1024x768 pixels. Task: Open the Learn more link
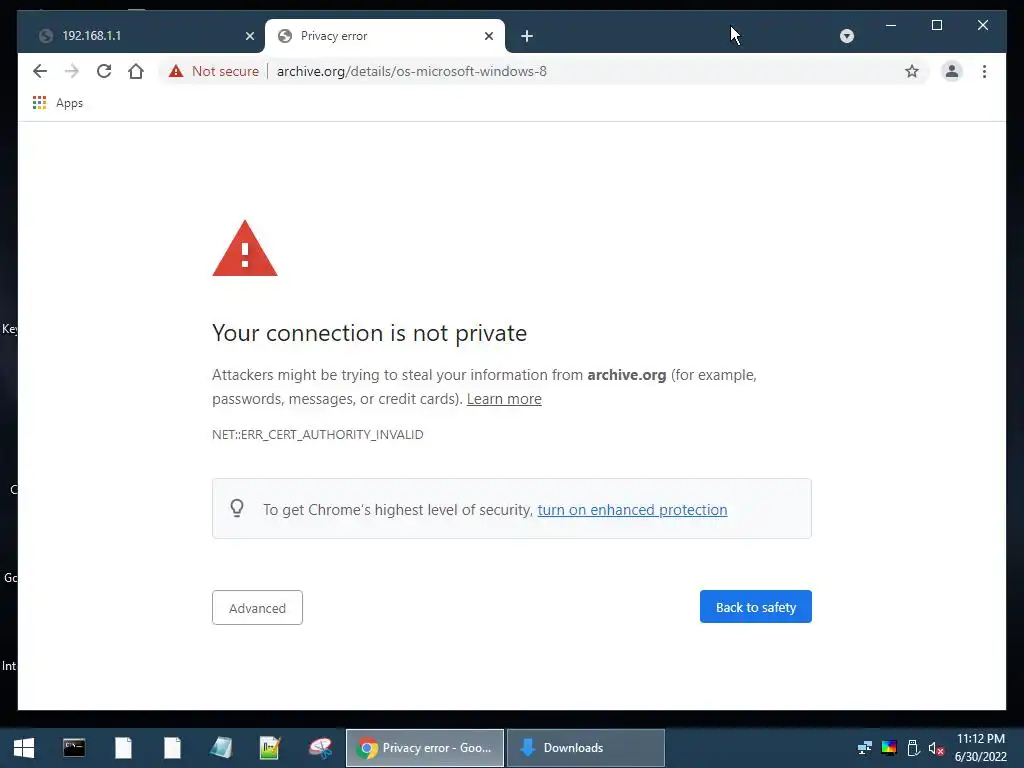click(504, 399)
